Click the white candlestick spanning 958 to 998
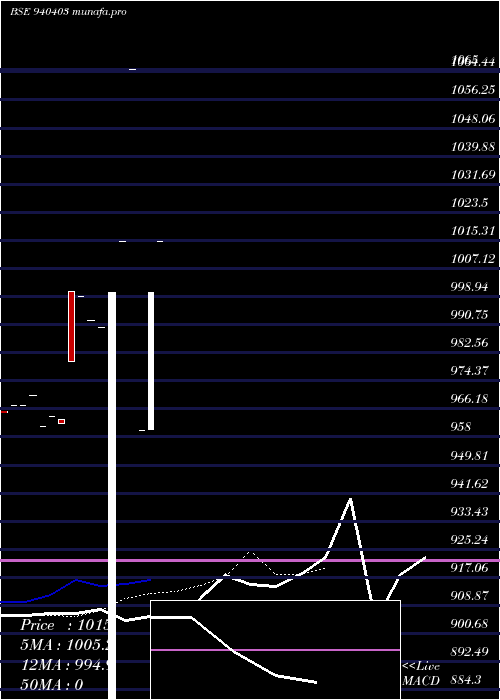 tap(151, 361)
